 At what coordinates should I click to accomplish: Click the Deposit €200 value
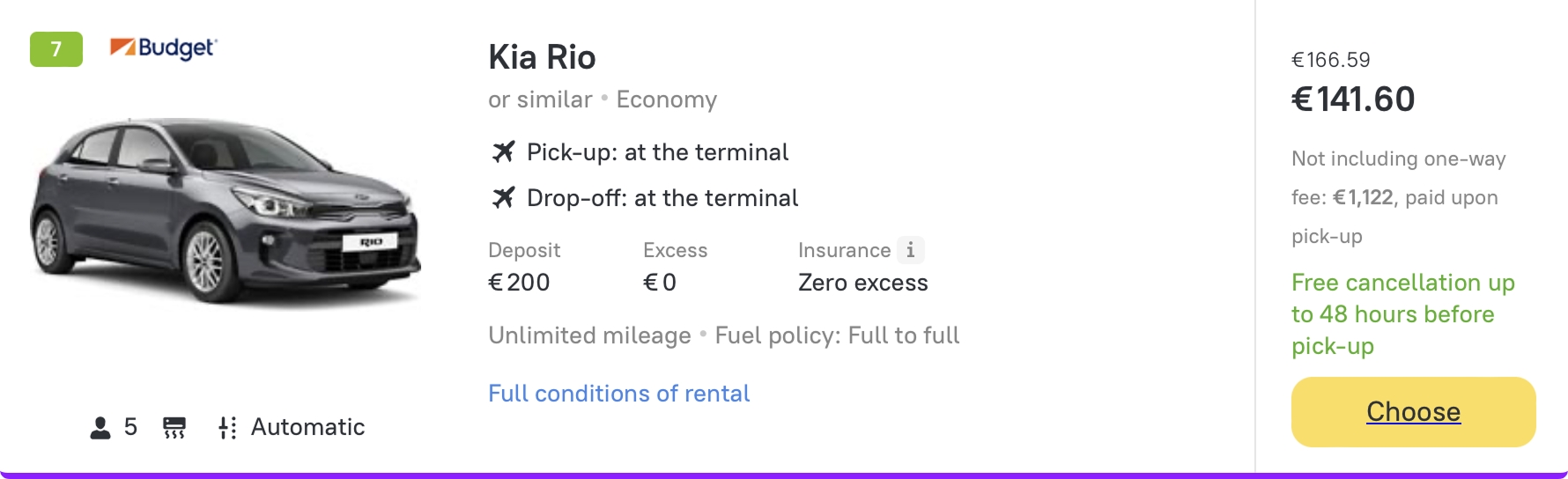click(x=519, y=283)
